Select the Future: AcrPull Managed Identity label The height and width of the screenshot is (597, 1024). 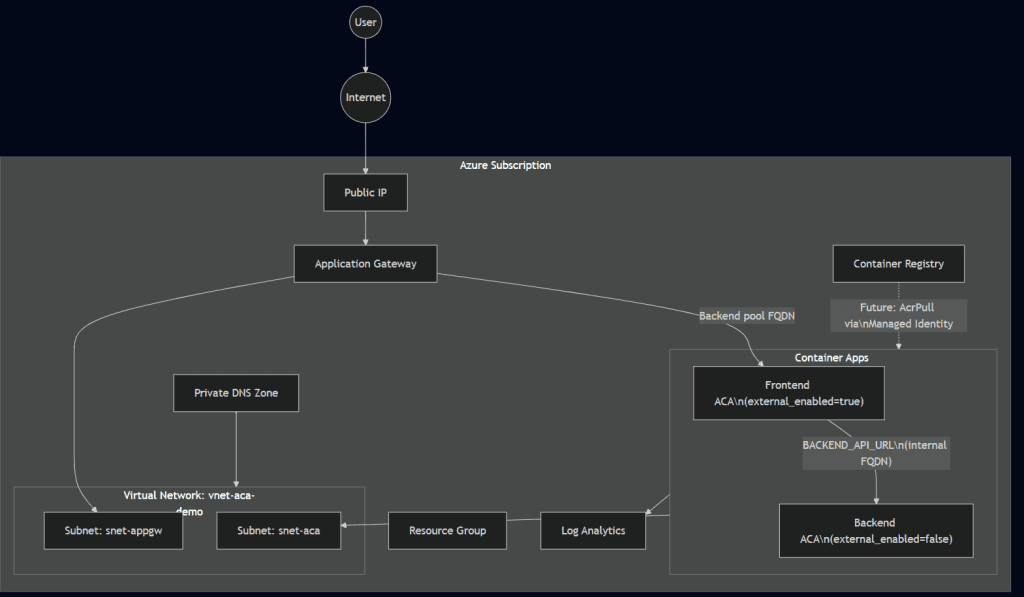[x=898, y=316]
